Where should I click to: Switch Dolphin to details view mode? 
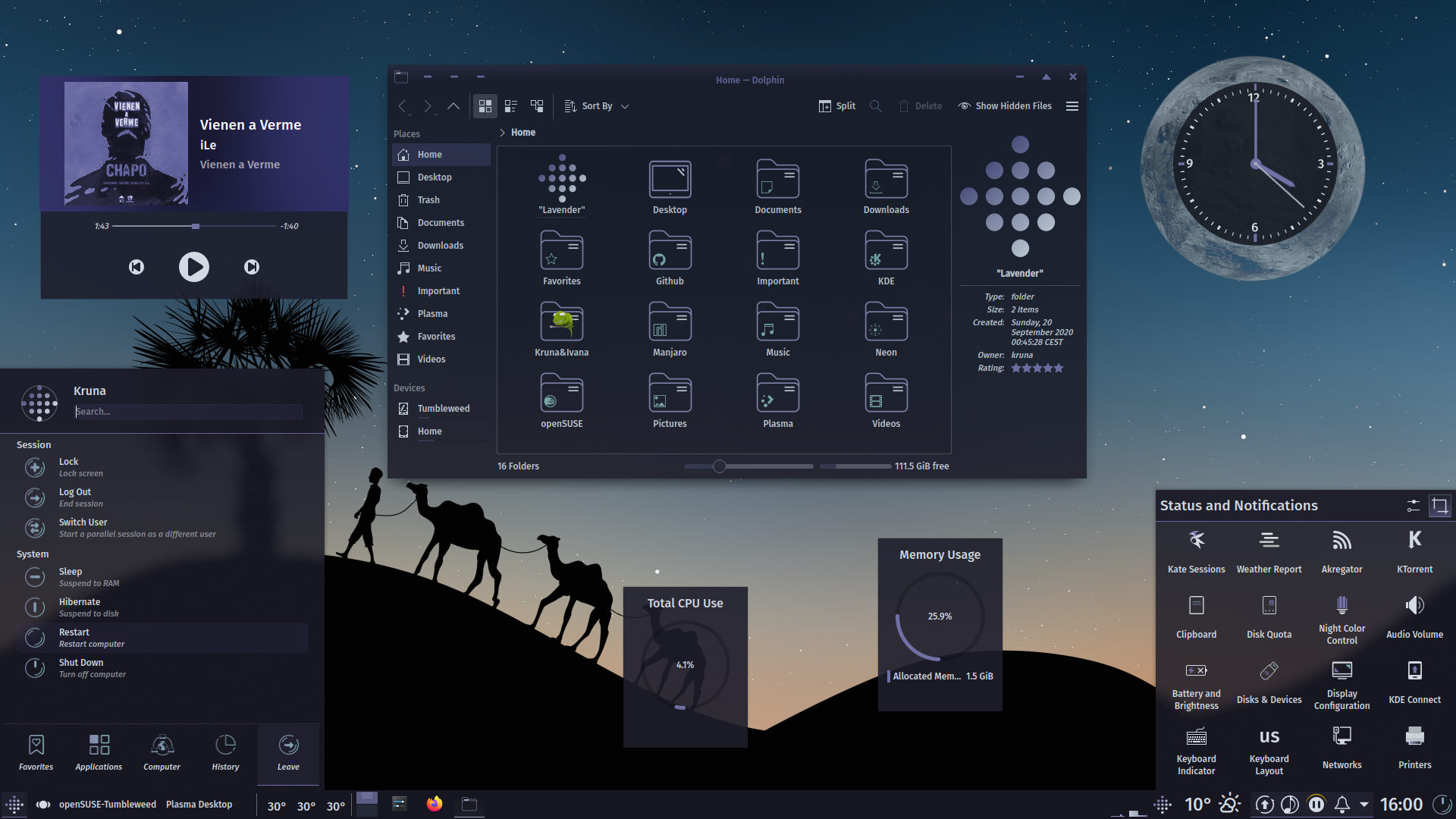tap(537, 106)
